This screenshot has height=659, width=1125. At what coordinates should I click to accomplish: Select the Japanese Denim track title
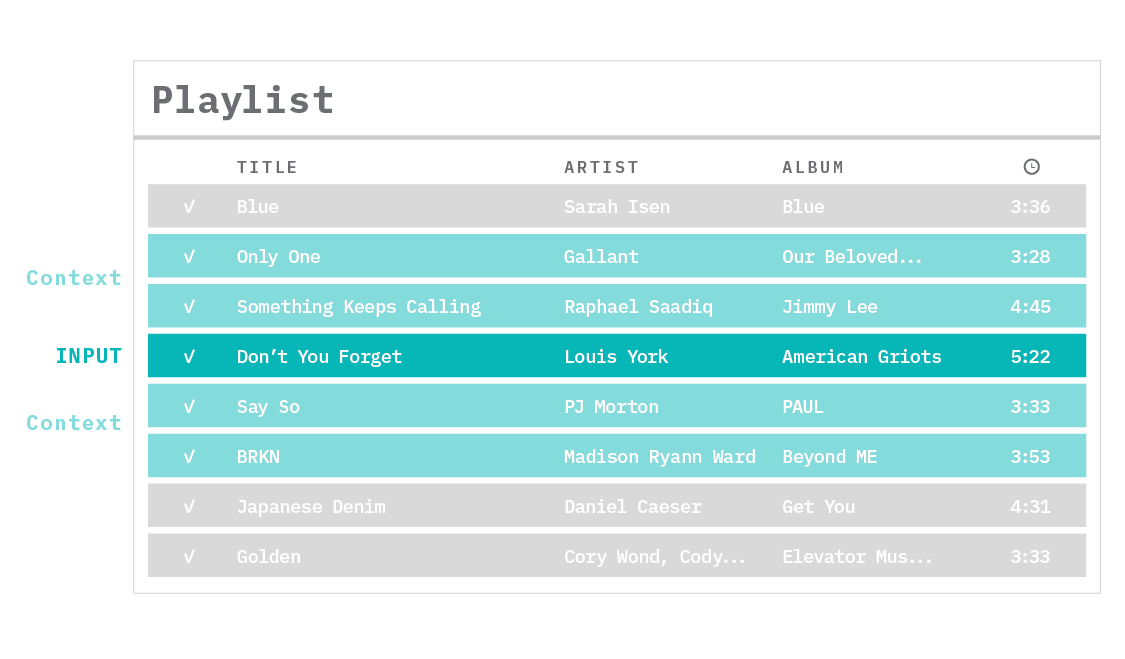pos(311,507)
